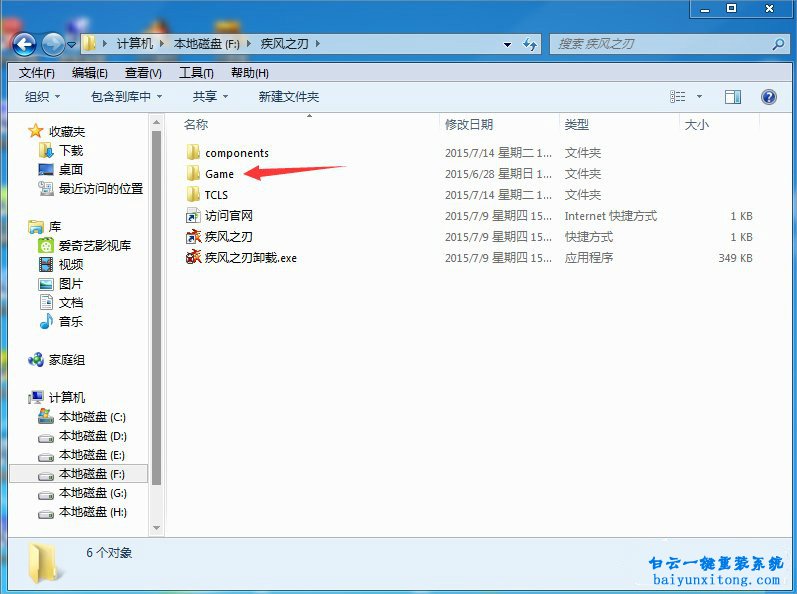Select the 疾风之刃 shortcut icon
Screen dimensions: 797x594
coord(193,236)
